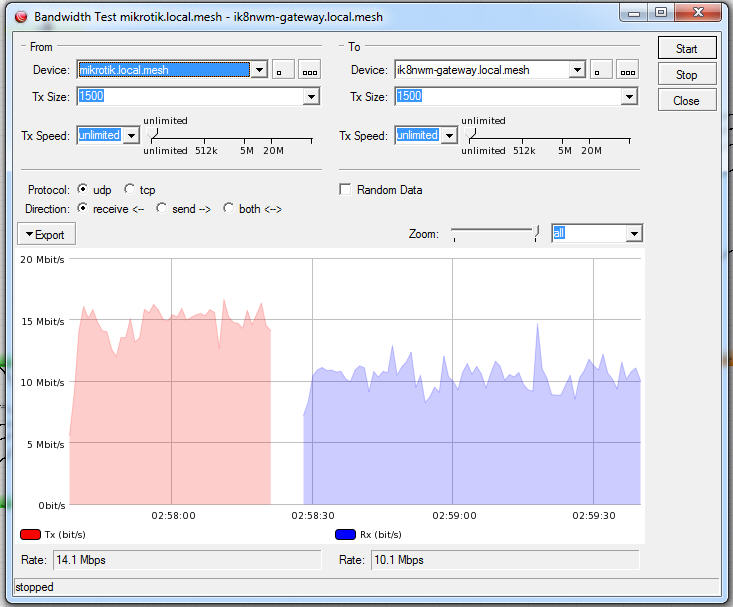Expand the From Tx Size dropdown
Screen dimensions: 733x607
(311, 97)
